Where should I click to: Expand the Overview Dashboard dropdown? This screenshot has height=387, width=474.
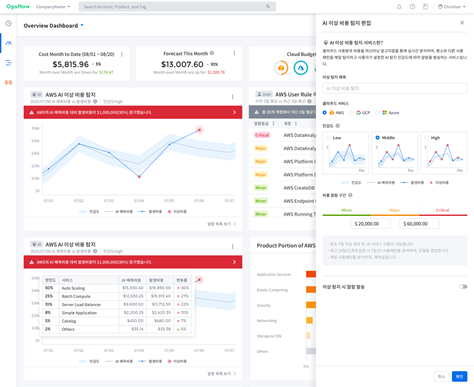(82, 25)
